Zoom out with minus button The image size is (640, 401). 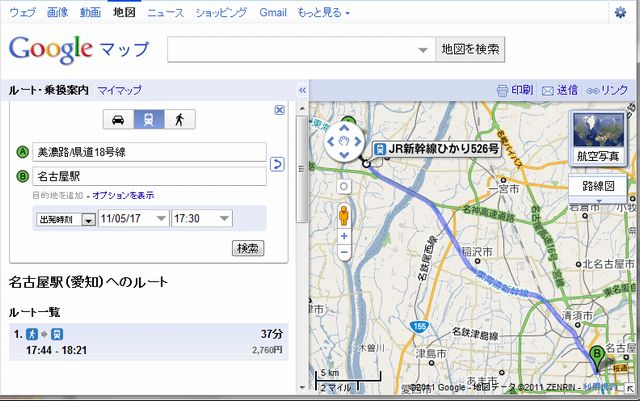coord(344,252)
